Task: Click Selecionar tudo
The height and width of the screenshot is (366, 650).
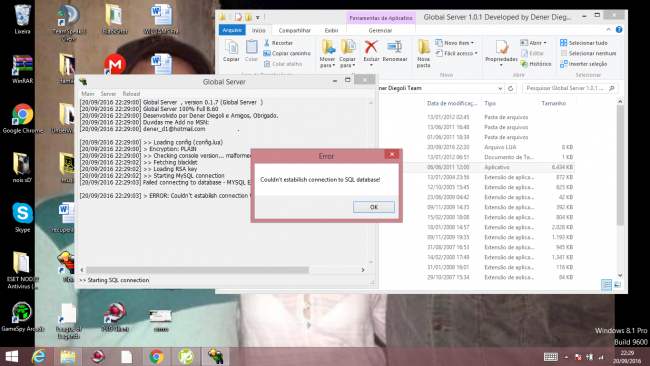Action: click(x=584, y=43)
